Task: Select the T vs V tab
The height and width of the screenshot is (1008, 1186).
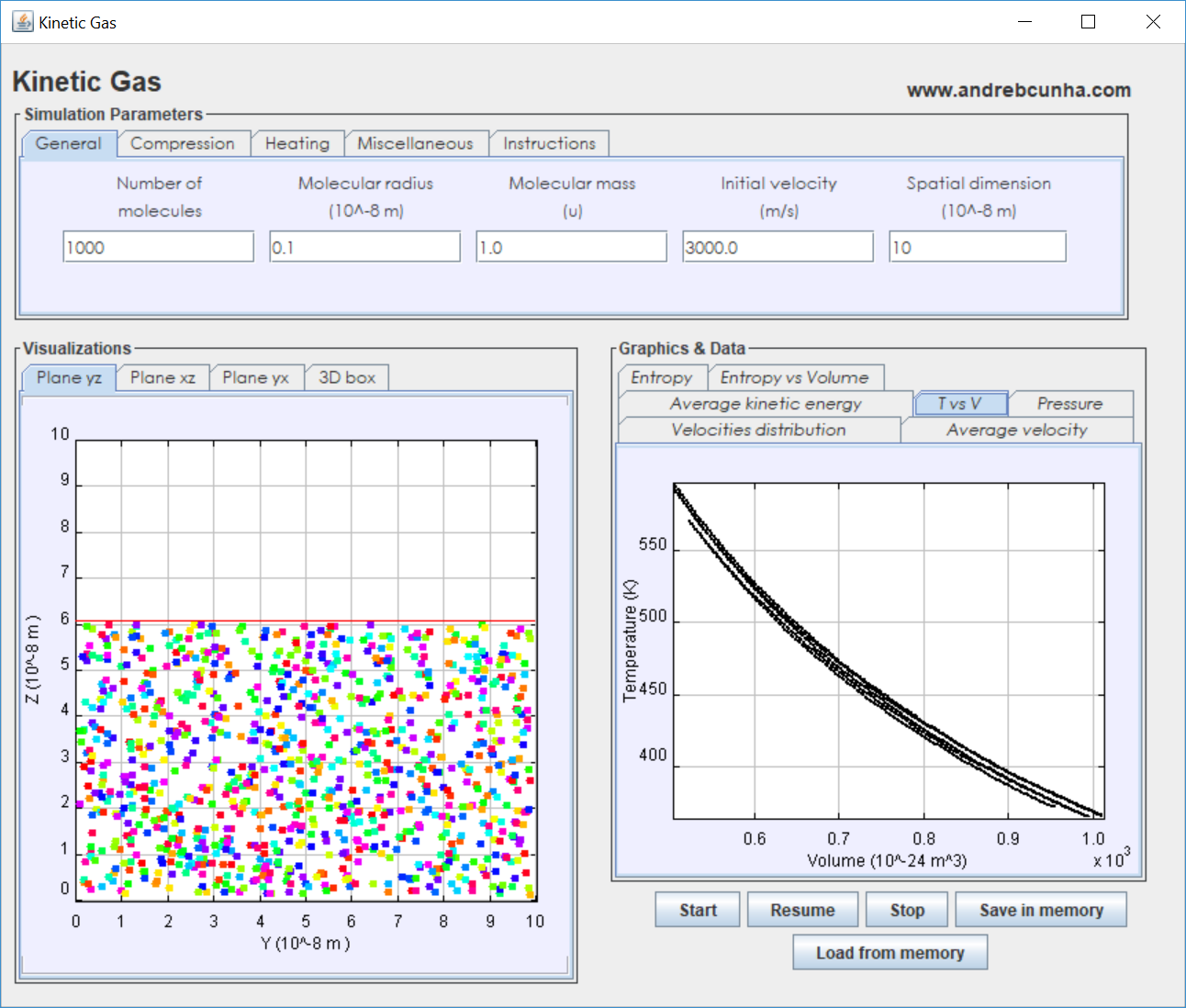Action: pyautogui.click(x=960, y=404)
